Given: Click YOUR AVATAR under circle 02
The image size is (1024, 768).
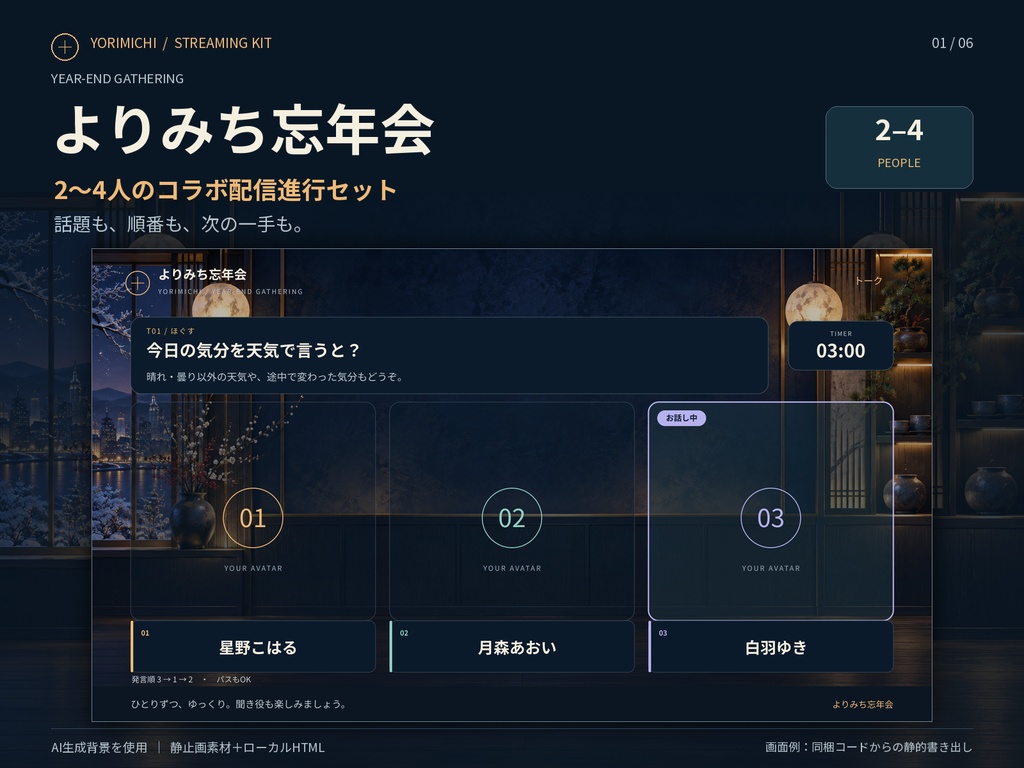Looking at the screenshot, I should (x=512, y=568).
